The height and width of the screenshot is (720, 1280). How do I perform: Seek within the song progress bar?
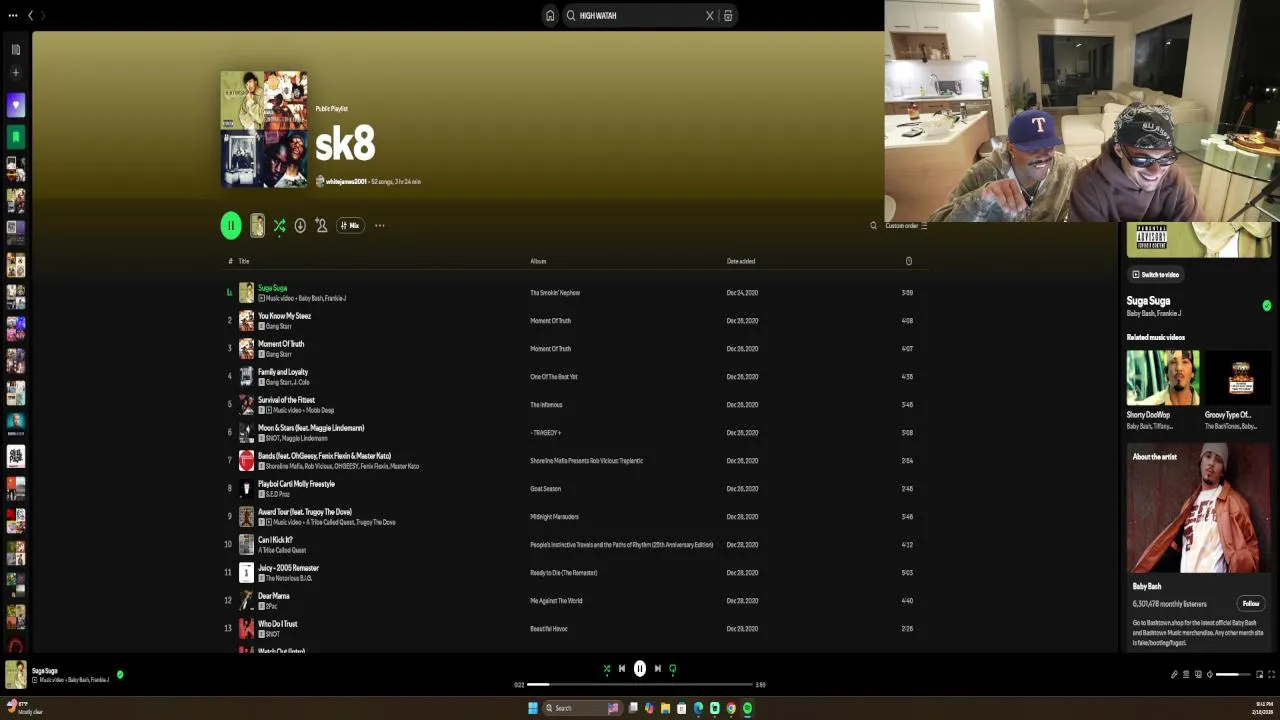tap(640, 685)
